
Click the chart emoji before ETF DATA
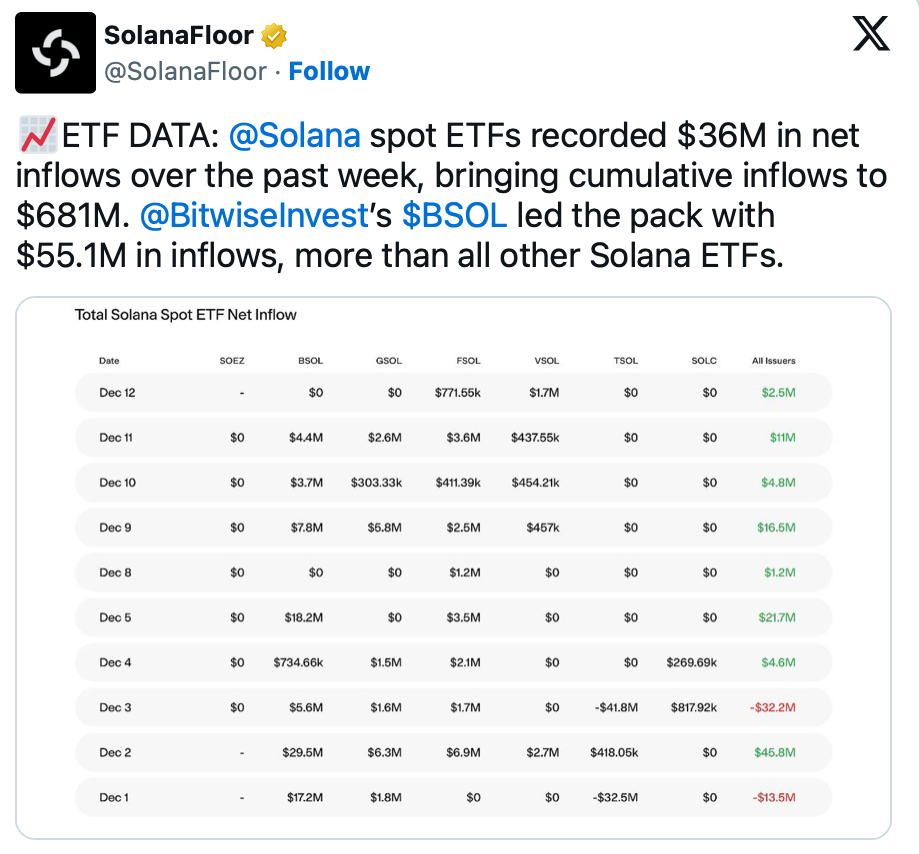(x=36, y=134)
